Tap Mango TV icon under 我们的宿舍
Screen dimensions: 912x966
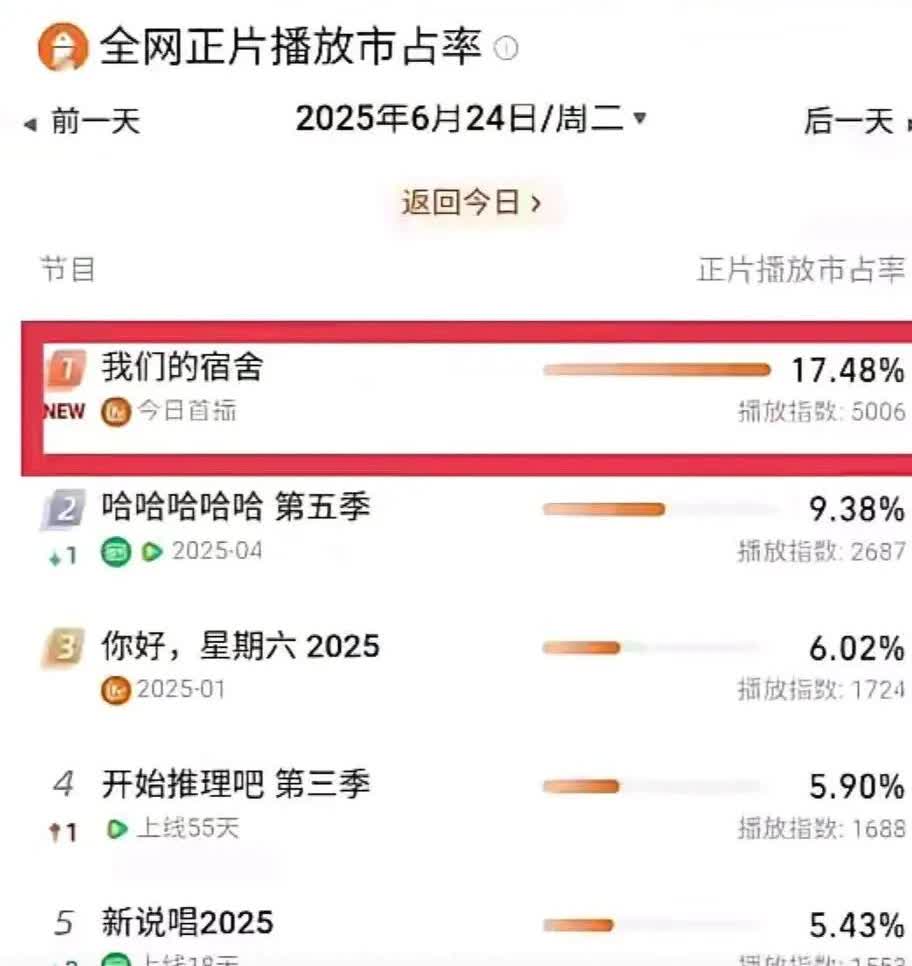pos(116,412)
